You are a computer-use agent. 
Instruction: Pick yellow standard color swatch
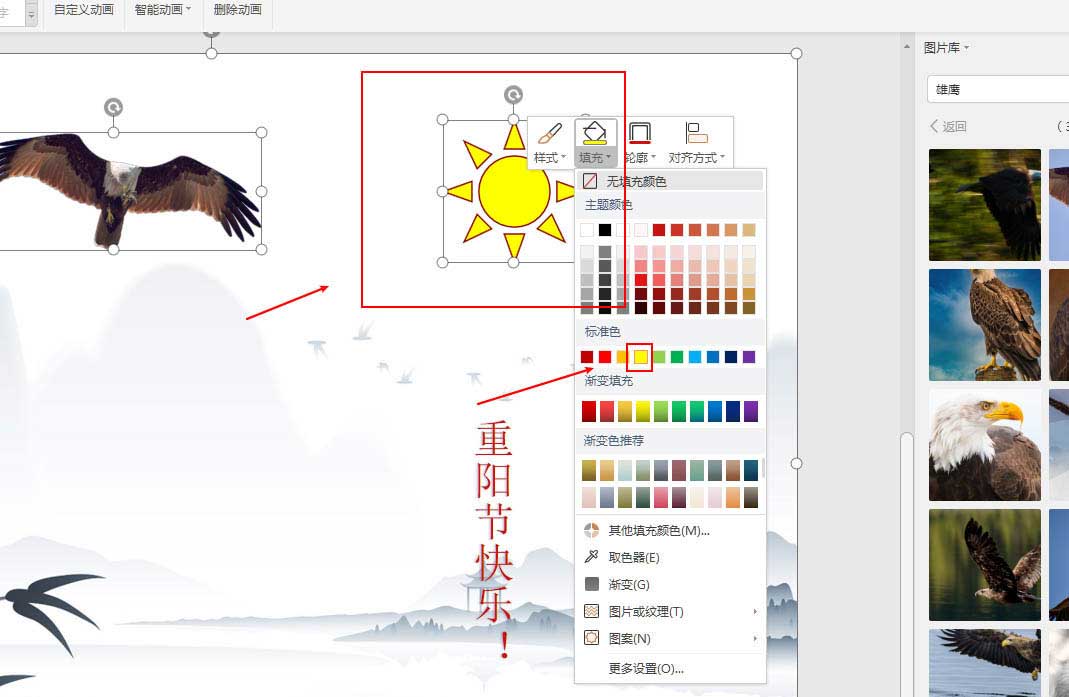pyautogui.click(x=641, y=357)
